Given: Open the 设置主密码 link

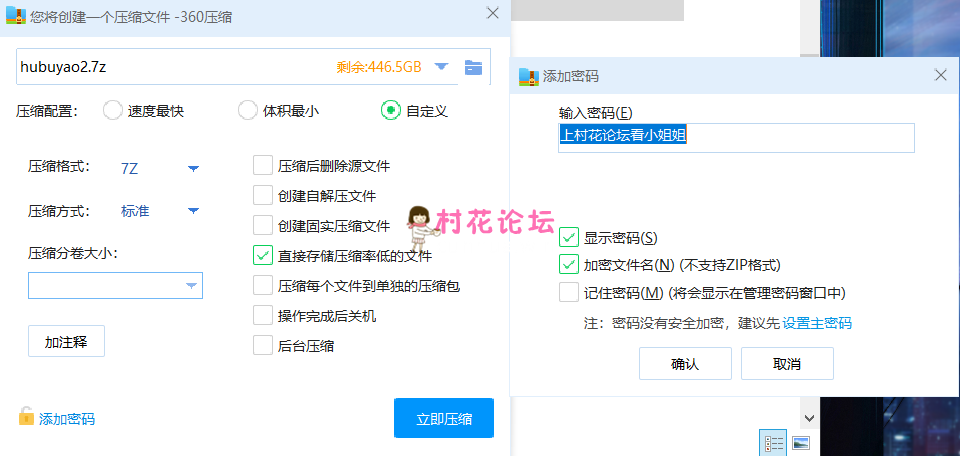Looking at the screenshot, I should pos(817,323).
